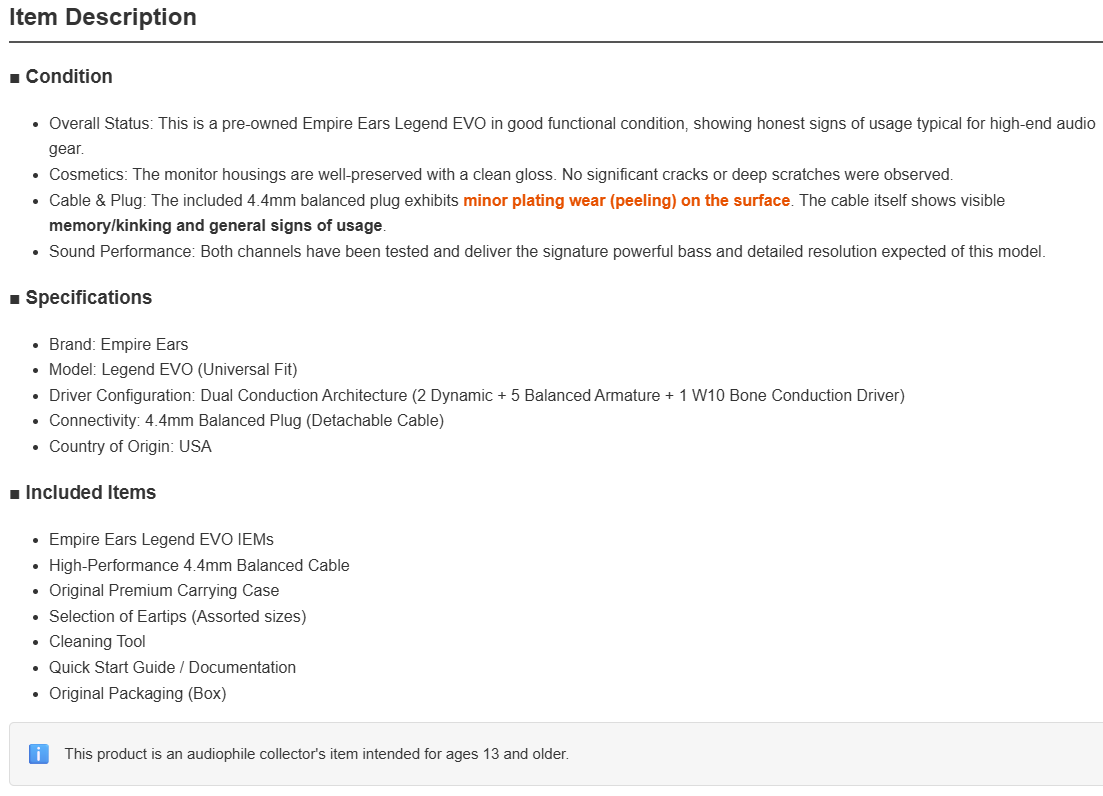The height and width of the screenshot is (796, 1103).
Task: Click Original Premium Carrying Case item
Action: [x=164, y=591]
